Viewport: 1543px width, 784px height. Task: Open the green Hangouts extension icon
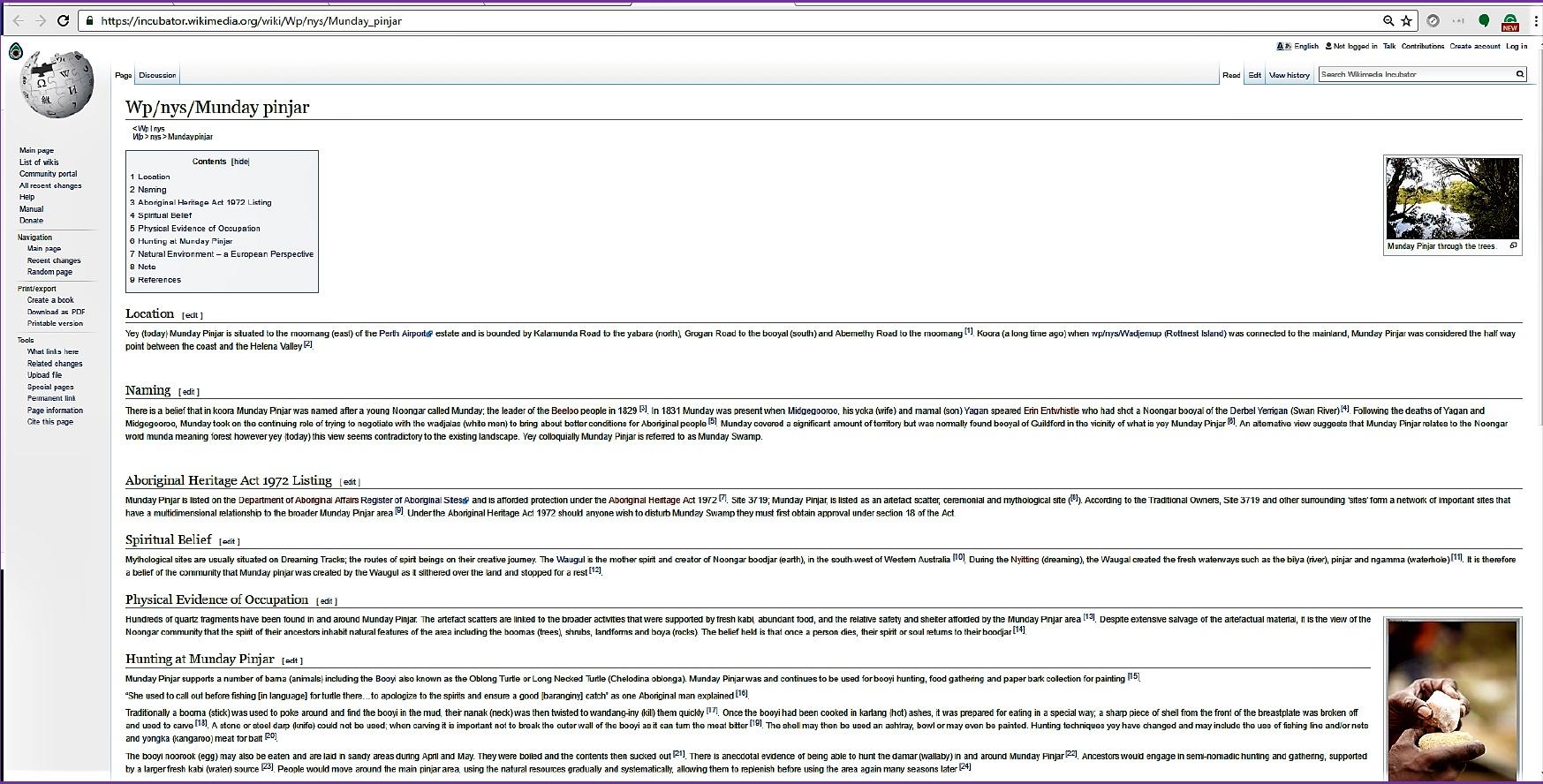(x=1484, y=20)
